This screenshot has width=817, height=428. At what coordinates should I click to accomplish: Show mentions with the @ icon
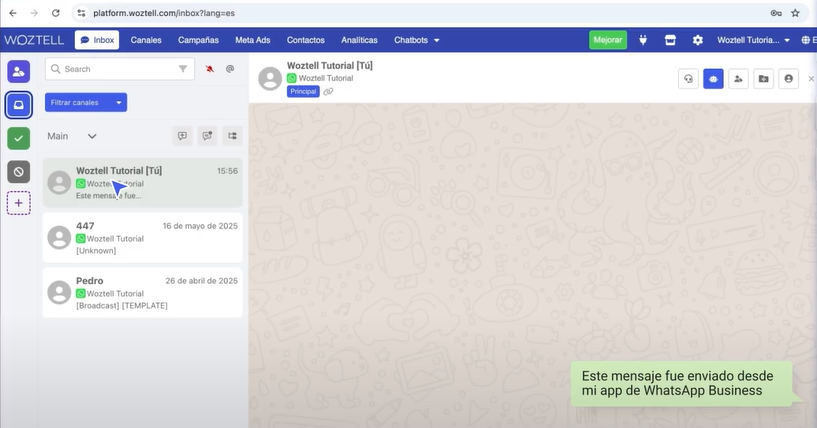230,69
